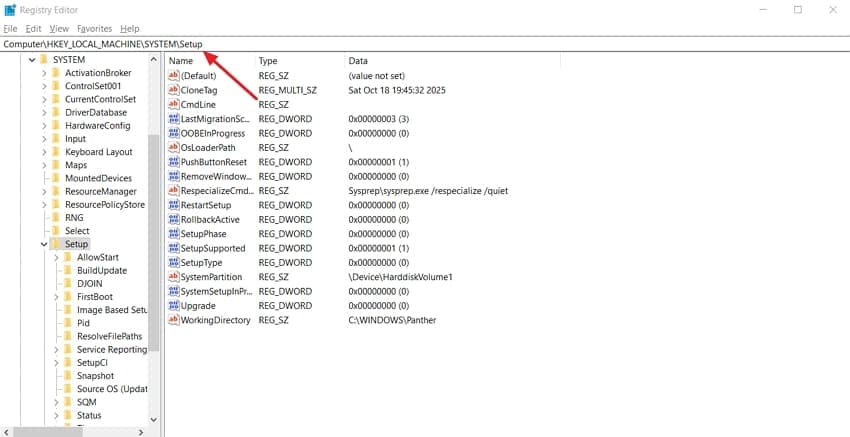
Task: Select the SQM subkey
Action: point(86,402)
